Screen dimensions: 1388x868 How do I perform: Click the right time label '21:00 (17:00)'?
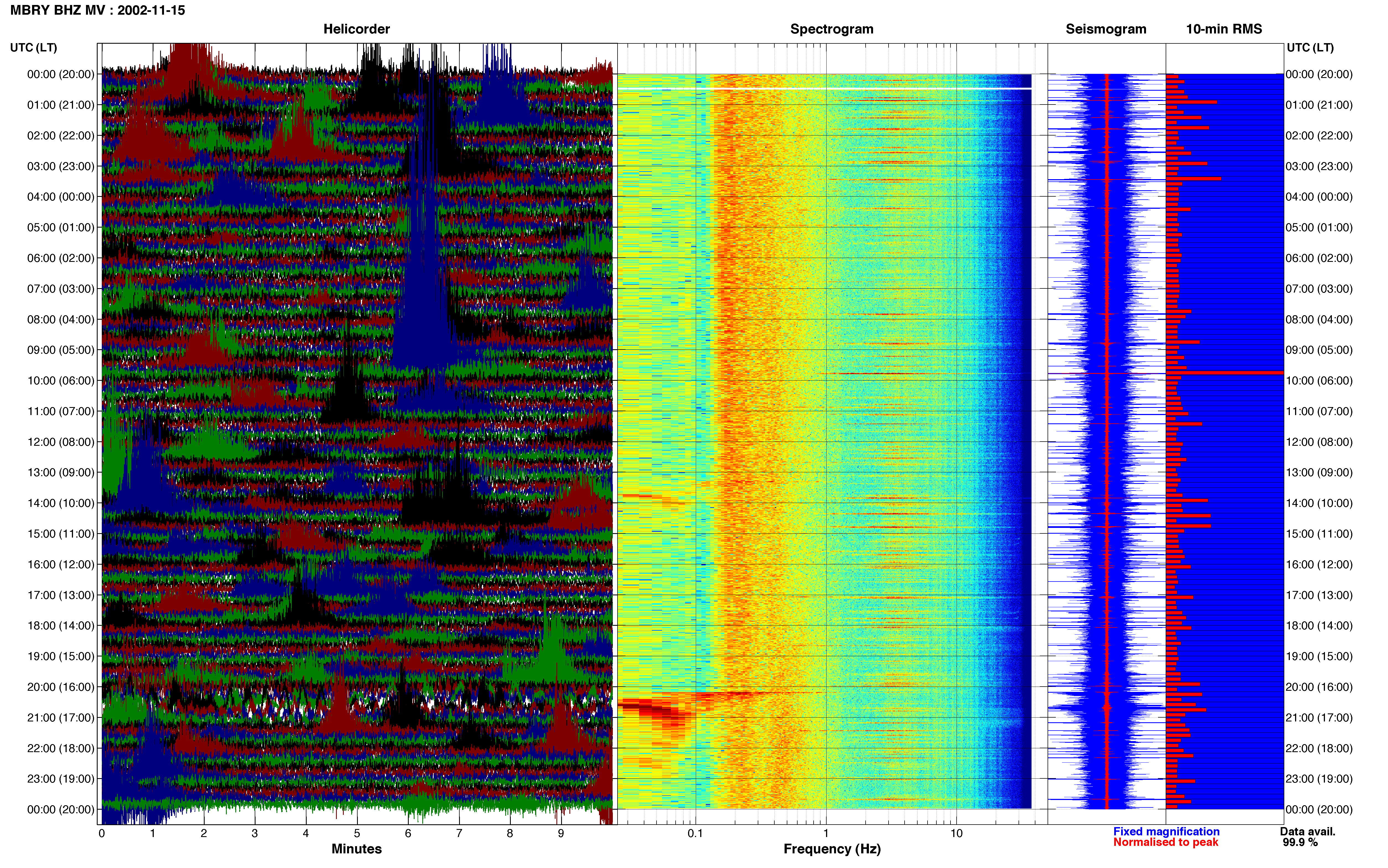click(1319, 718)
